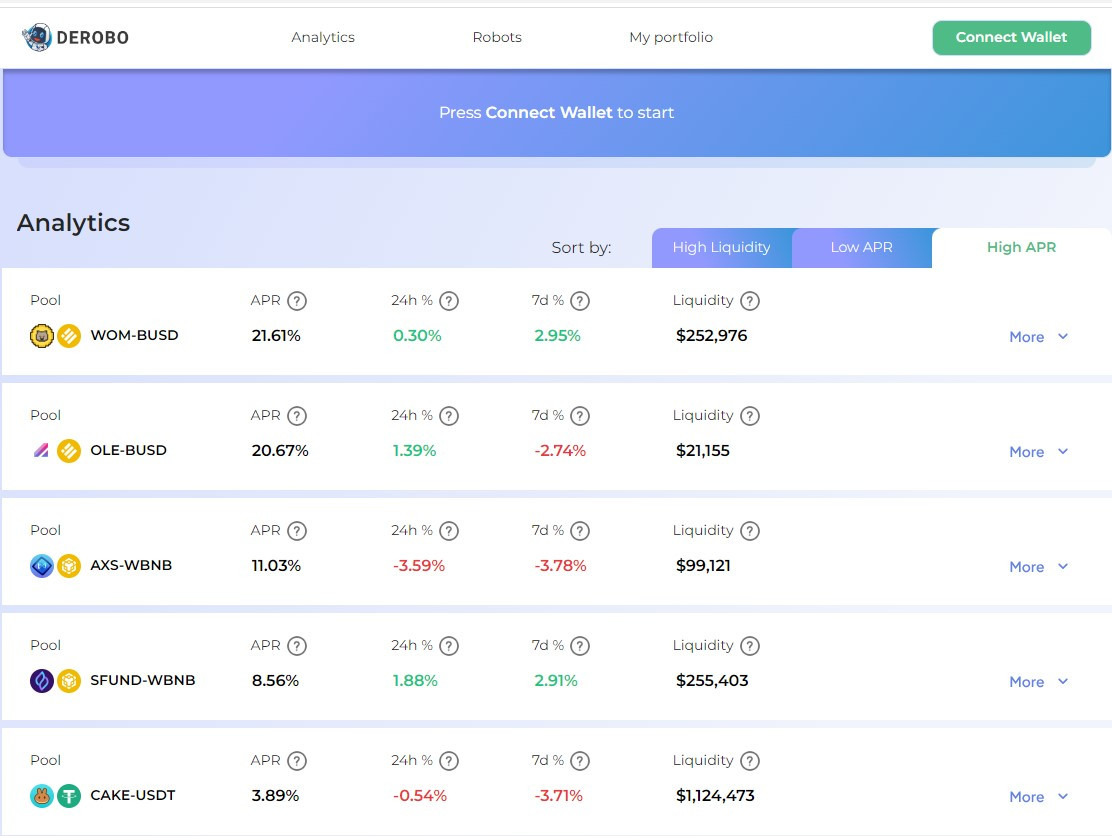Click the APR help icon in WOM-BUSD row

click(297, 301)
